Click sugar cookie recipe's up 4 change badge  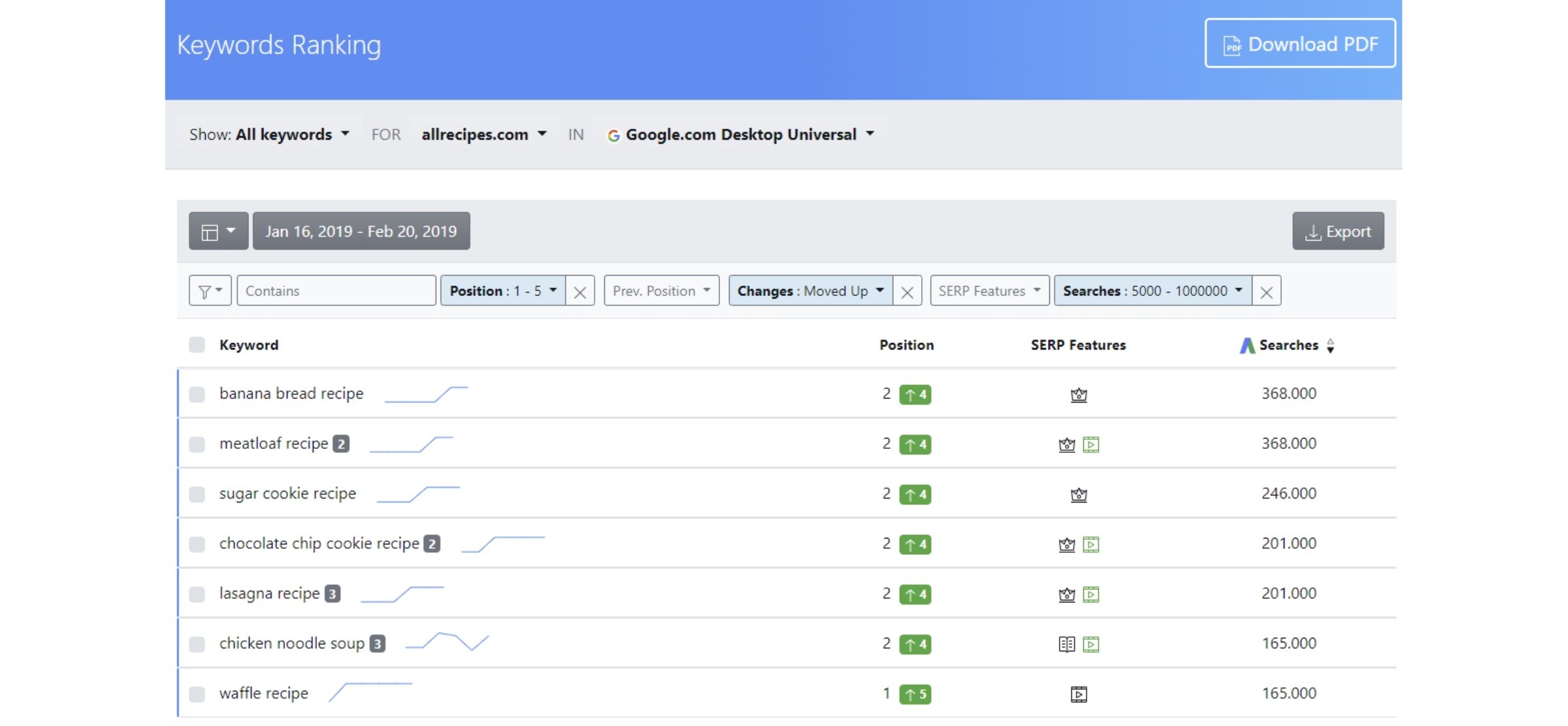click(915, 495)
